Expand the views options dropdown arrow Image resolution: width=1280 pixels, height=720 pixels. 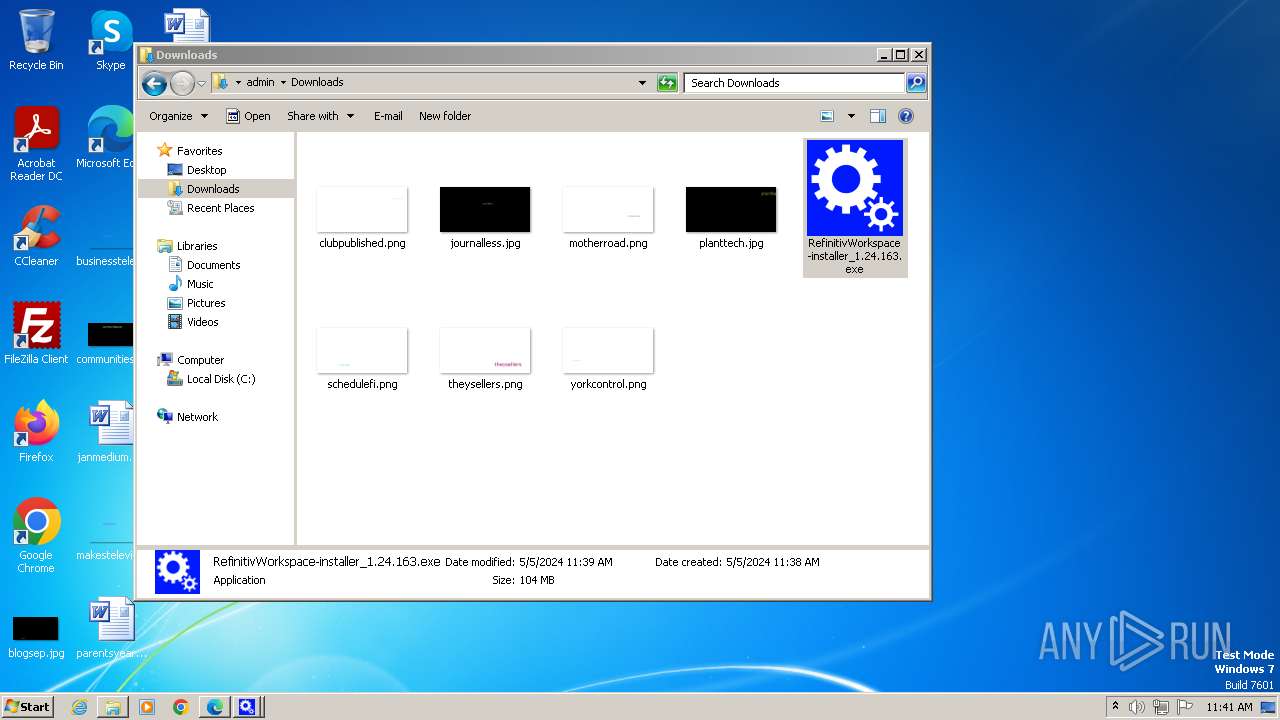coord(851,116)
